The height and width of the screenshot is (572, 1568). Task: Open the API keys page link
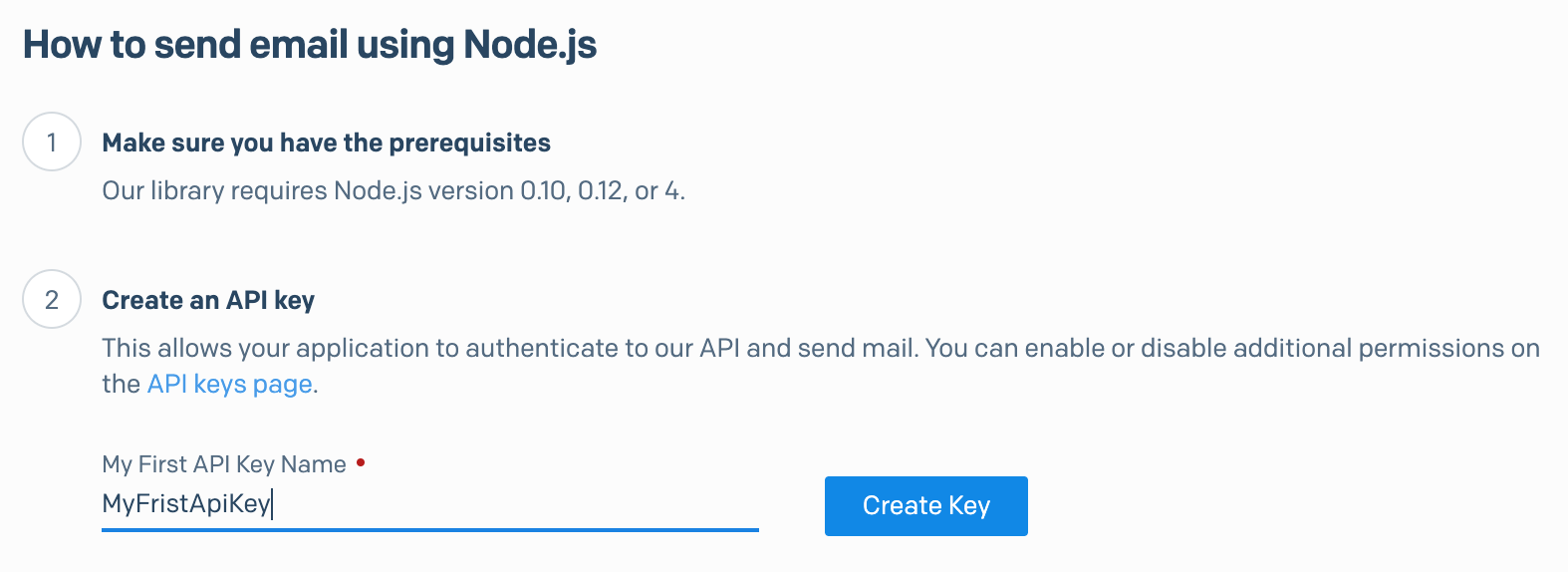click(230, 385)
